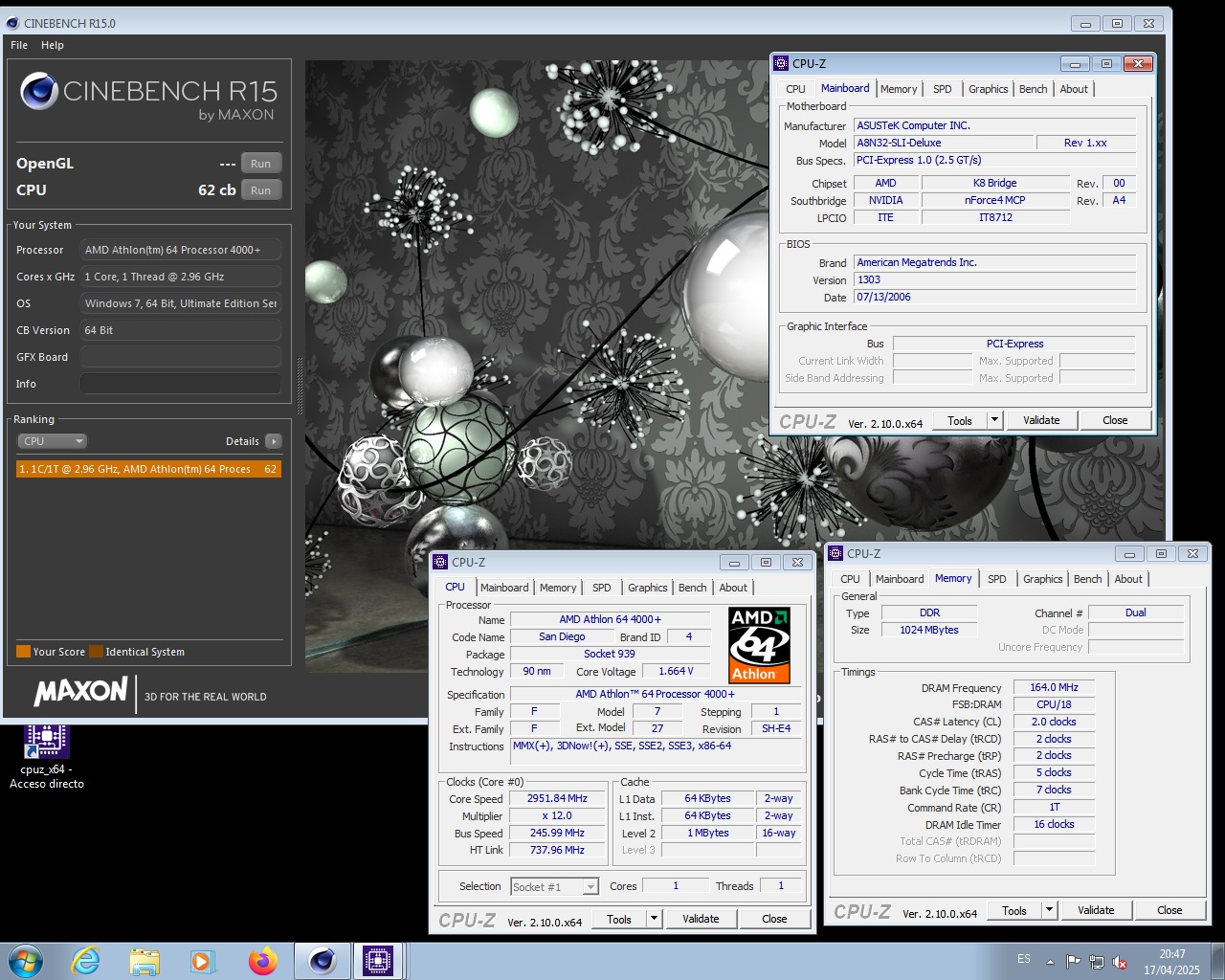
Task: Click Tools button in CPU window
Action: click(619, 919)
